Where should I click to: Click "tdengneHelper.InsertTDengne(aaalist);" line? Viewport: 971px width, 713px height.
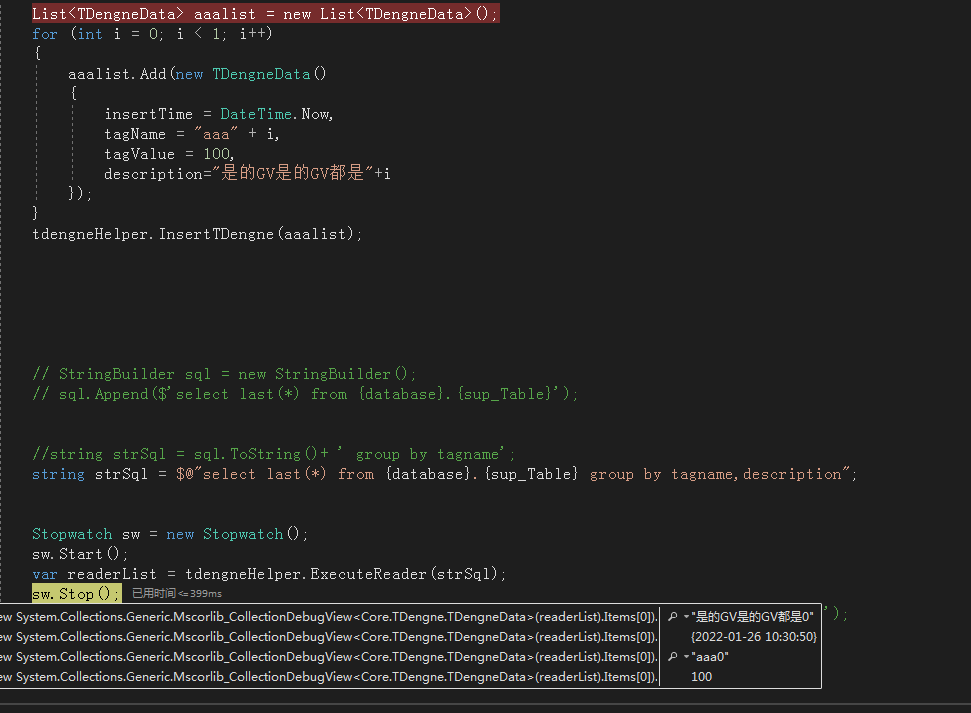coord(197,234)
